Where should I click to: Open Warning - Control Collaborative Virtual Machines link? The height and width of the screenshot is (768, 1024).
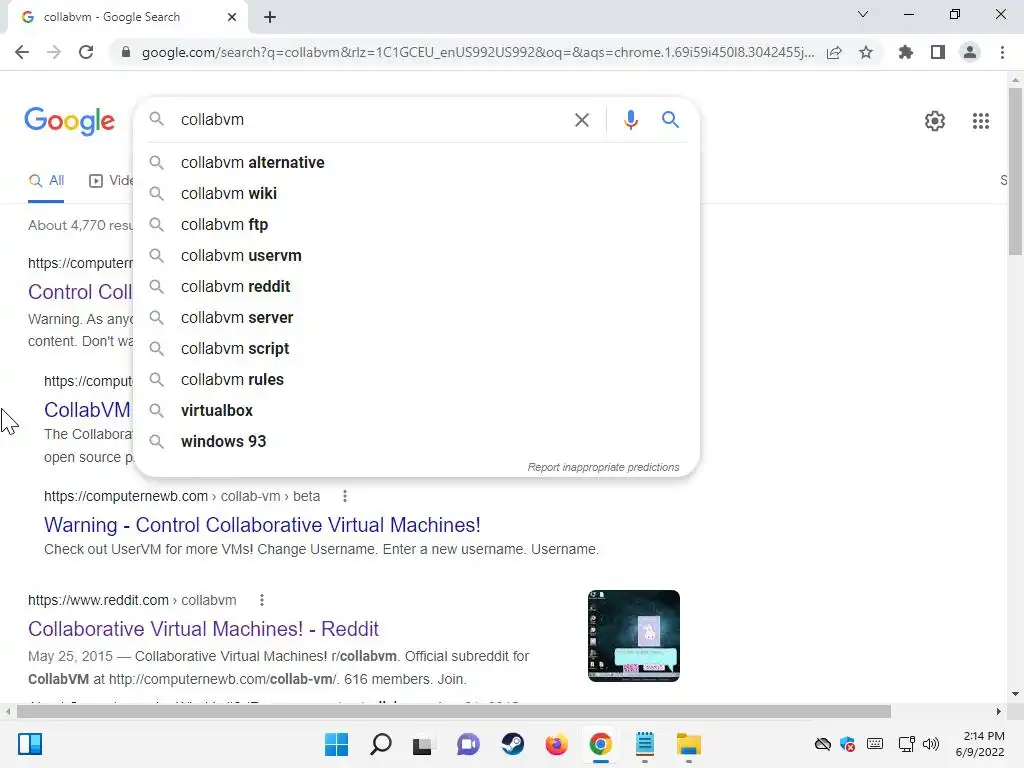tap(262, 525)
